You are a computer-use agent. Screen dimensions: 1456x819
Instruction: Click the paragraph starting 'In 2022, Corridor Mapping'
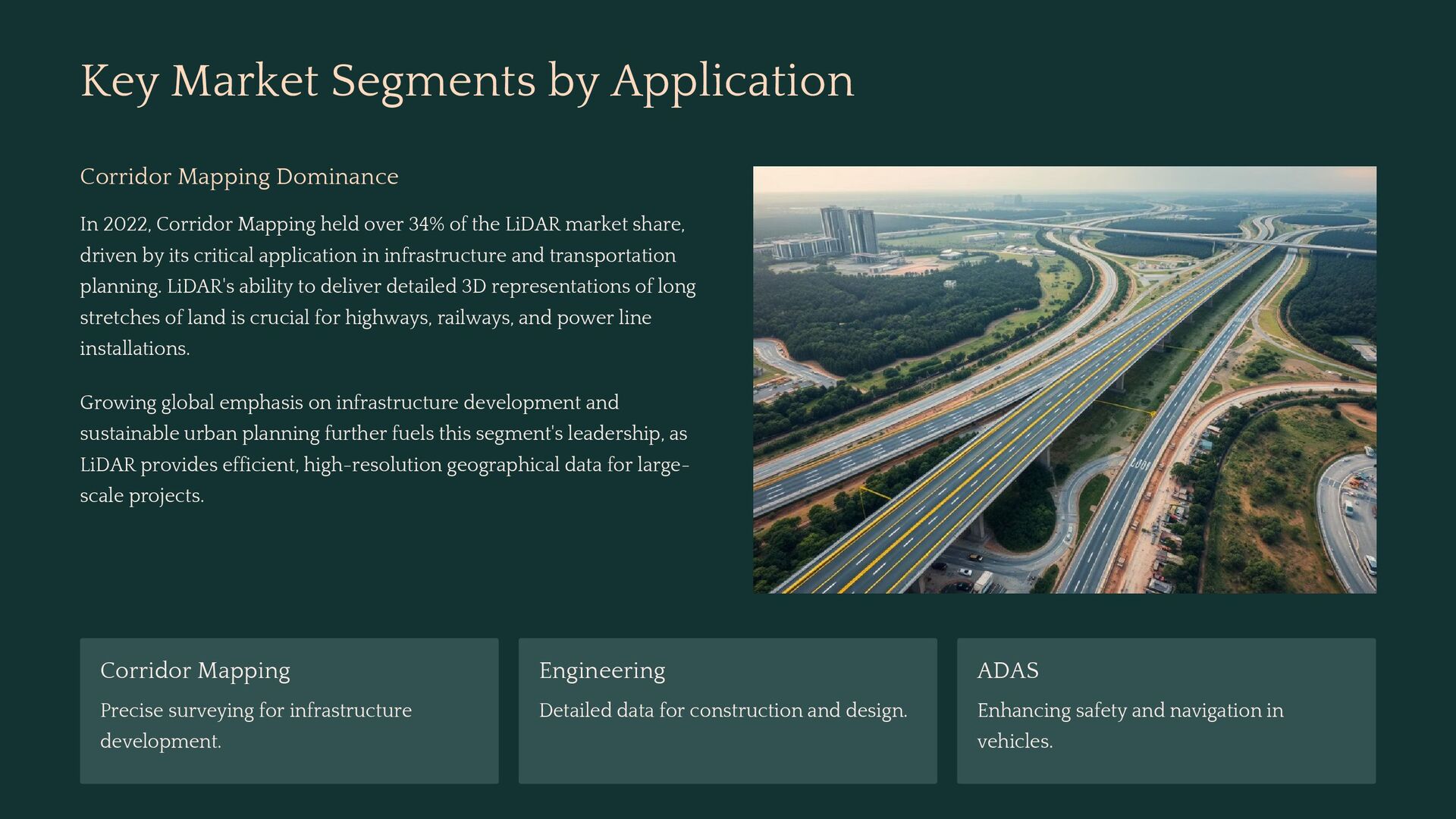pos(388,286)
